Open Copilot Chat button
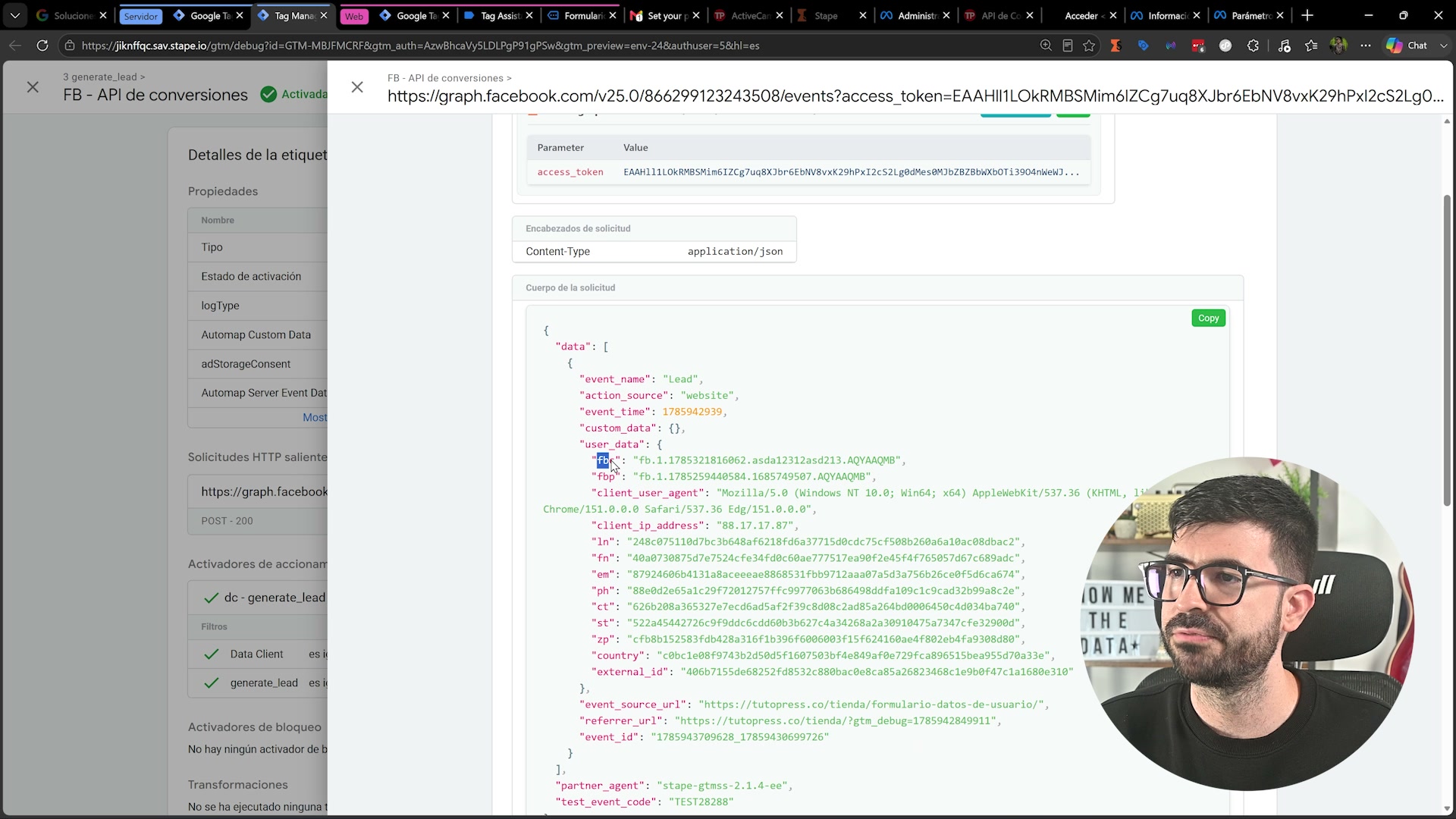The height and width of the screenshot is (819, 1456). [x=1407, y=45]
